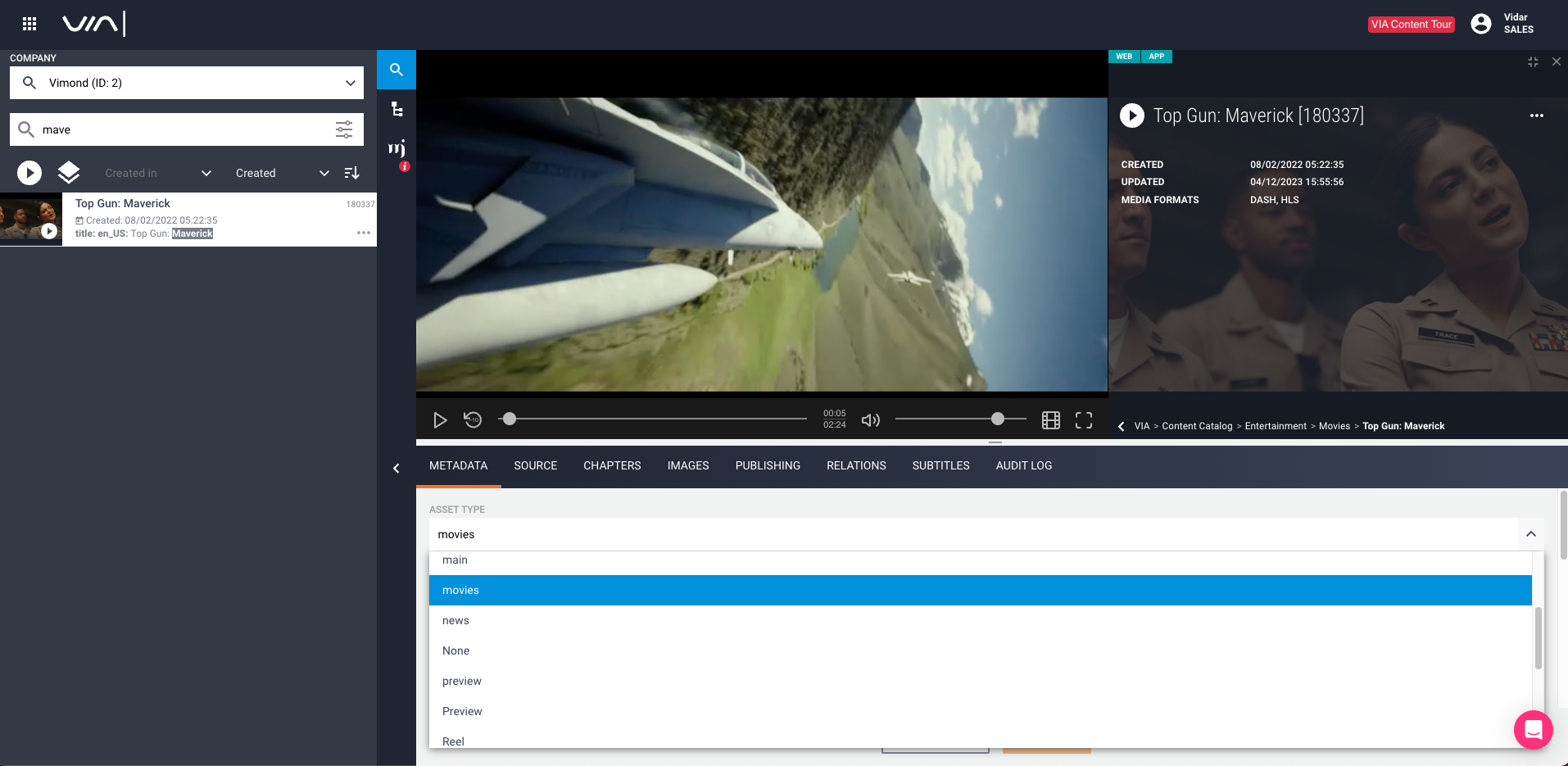Viewport: 1568px width, 766px height.
Task: Click the asset search field containing 'mave'
Action: (x=187, y=129)
